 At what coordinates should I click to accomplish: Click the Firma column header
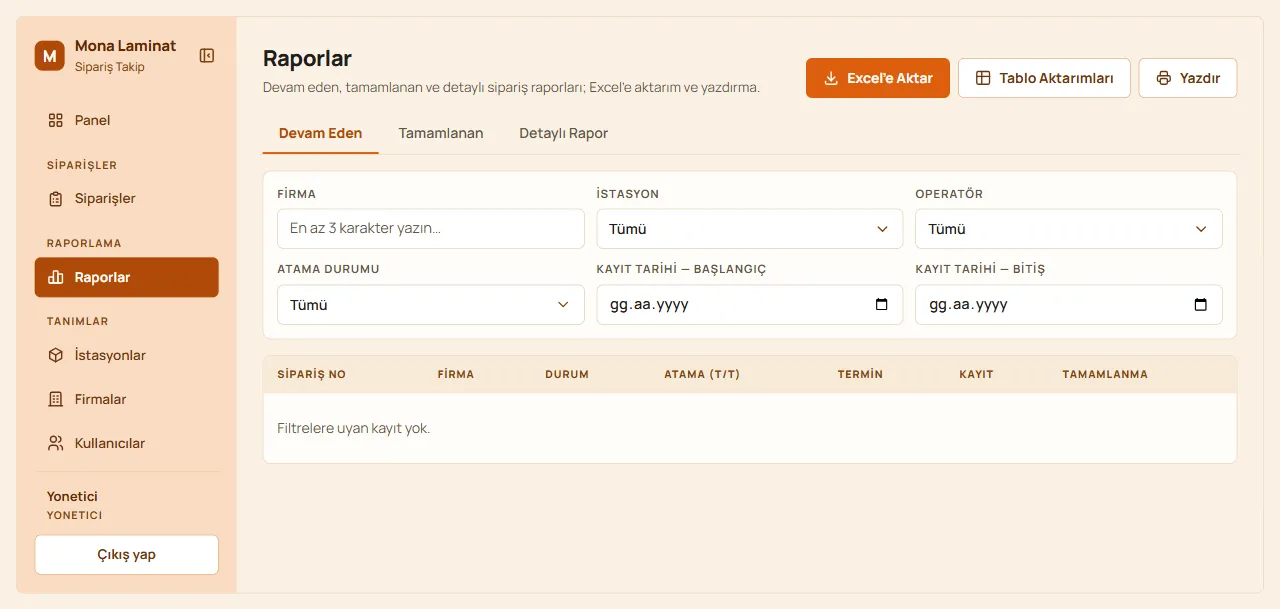click(456, 374)
